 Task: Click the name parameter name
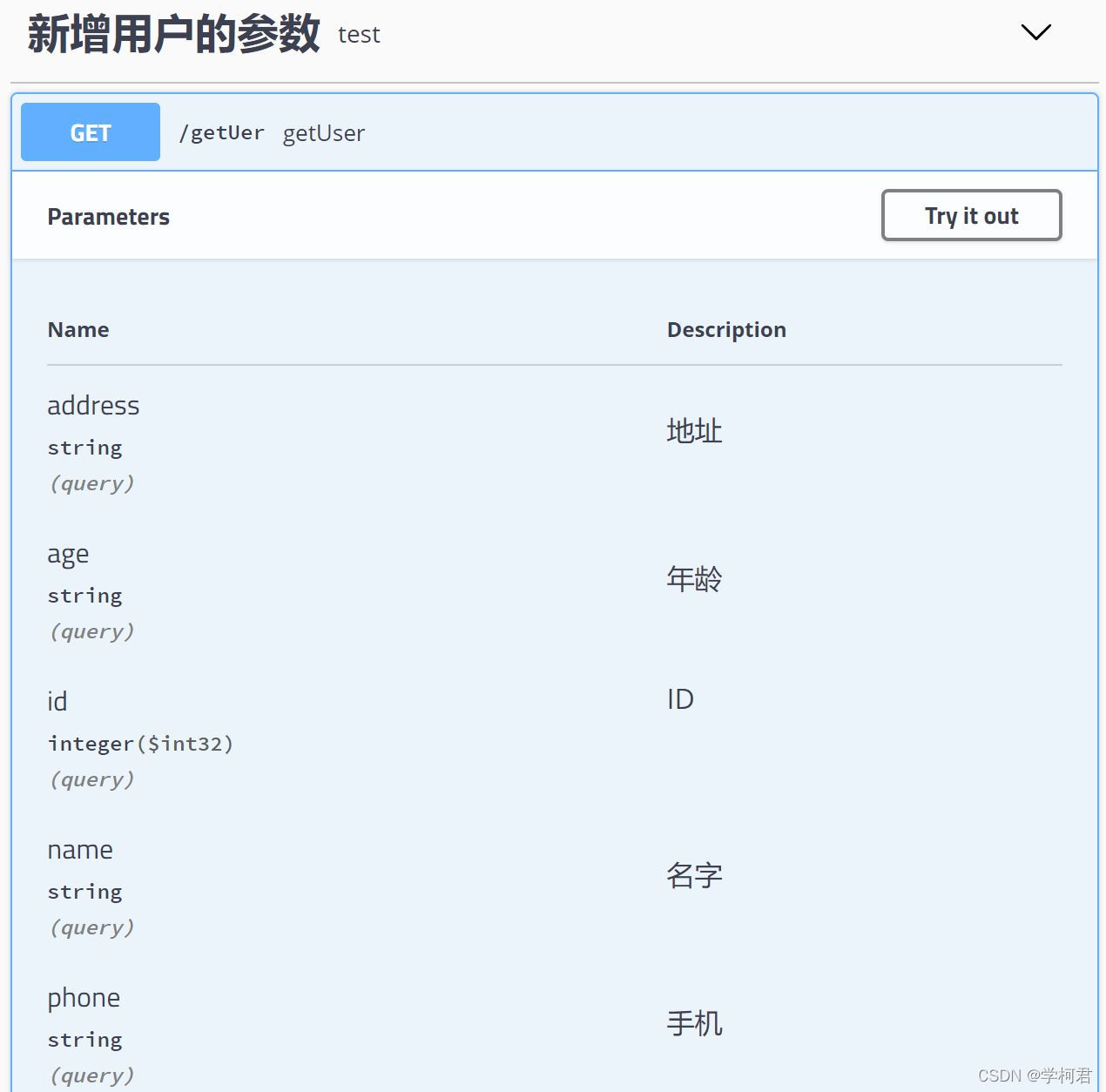click(80, 850)
